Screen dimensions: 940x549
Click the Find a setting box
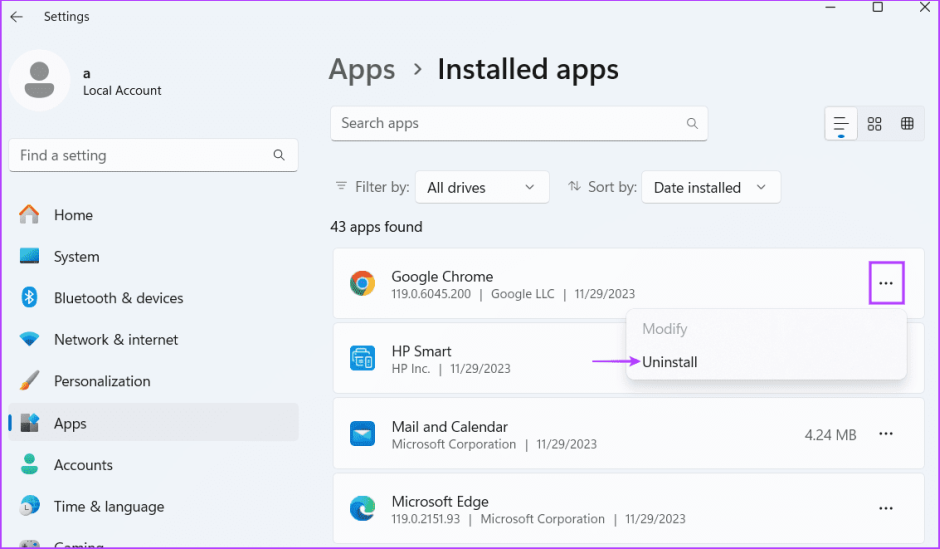pyautogui.click(x=145, y=156)
